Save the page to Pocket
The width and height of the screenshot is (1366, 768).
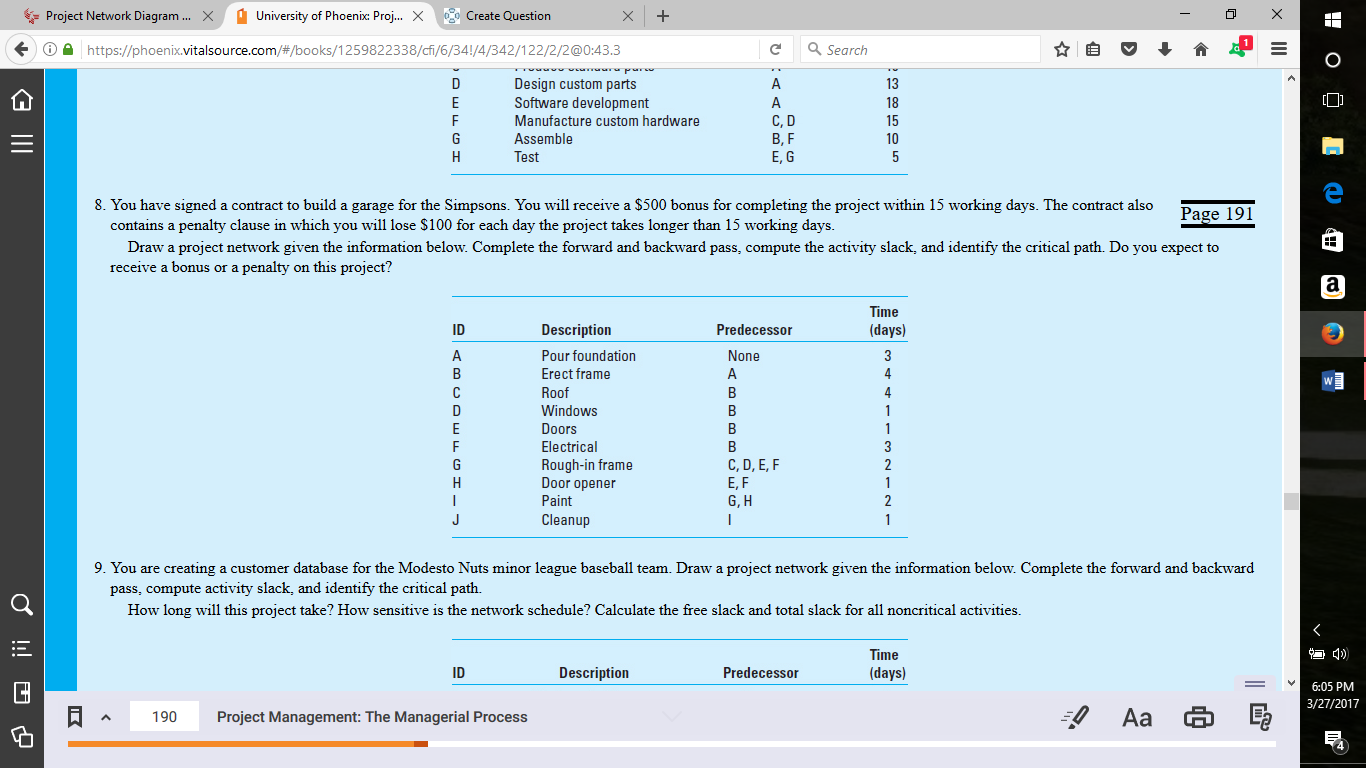tap(1128, 48)
